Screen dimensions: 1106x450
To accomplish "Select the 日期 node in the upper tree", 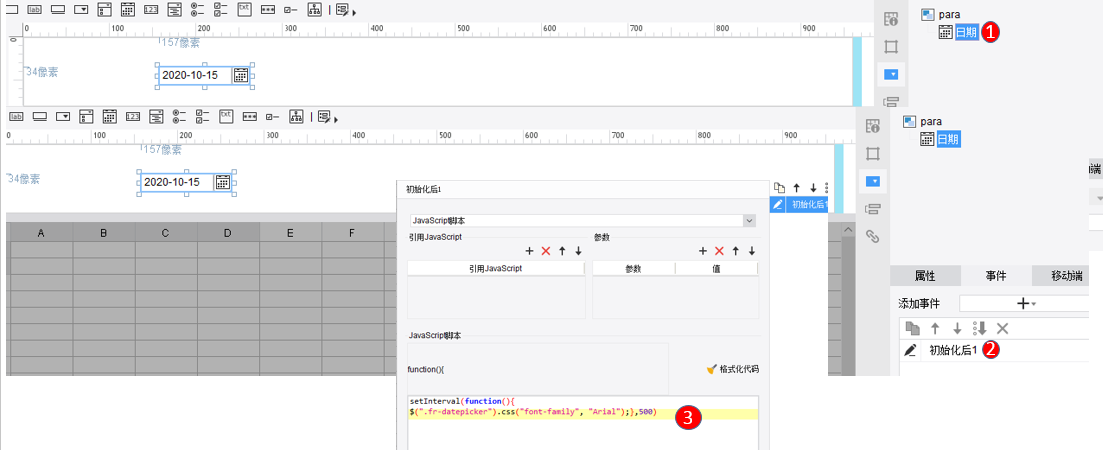I will (967, 32).
